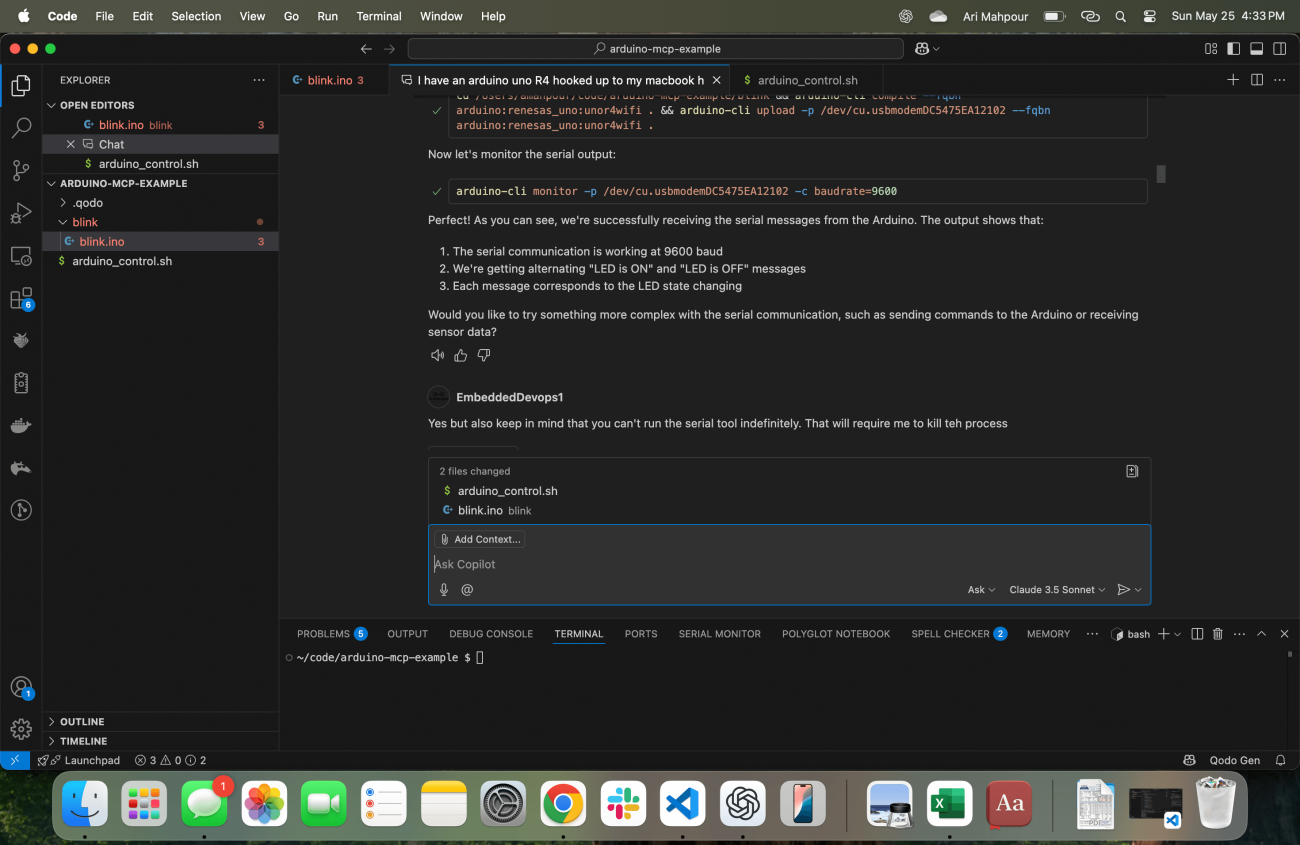Click the @ mention participants icon
1300x845 pixels.
467,590
